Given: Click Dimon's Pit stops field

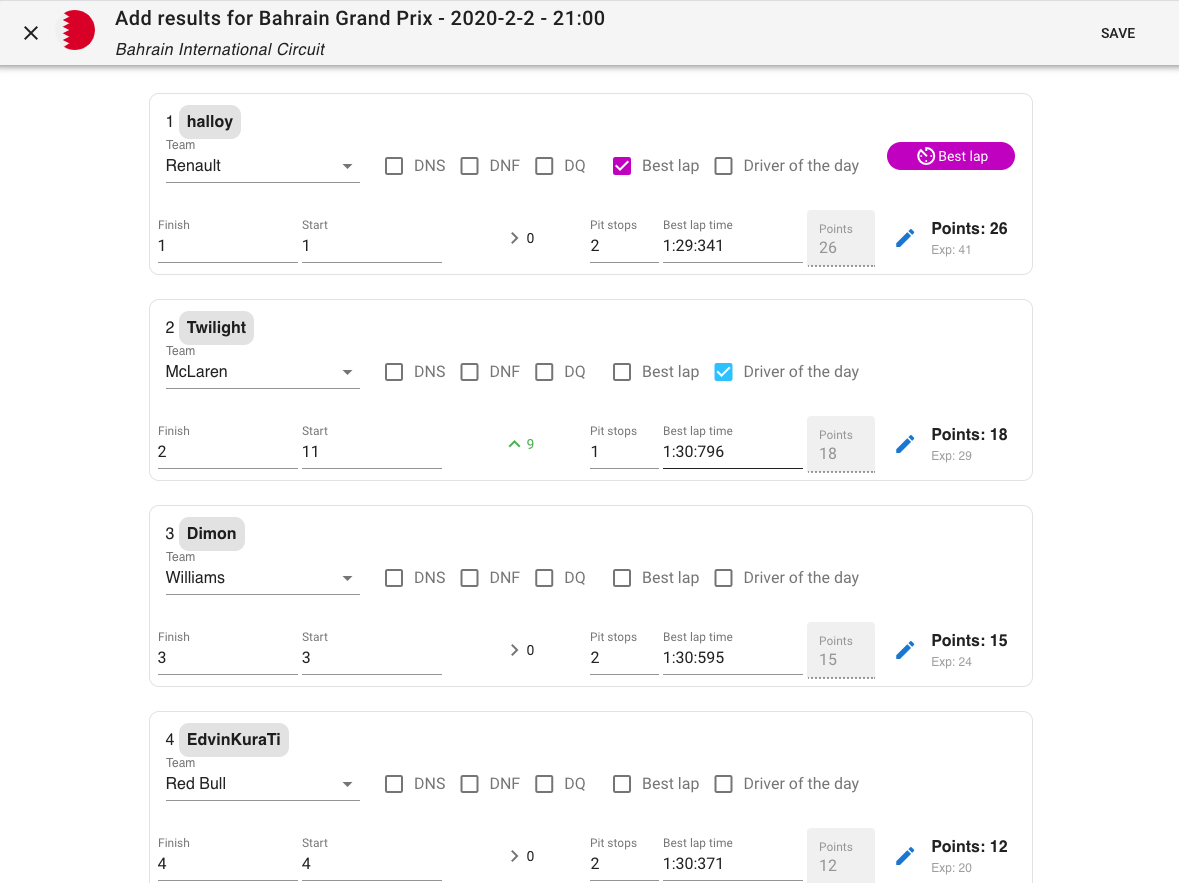Looking at the screenshot, I should pyautogui.click(x=623, y=658).
